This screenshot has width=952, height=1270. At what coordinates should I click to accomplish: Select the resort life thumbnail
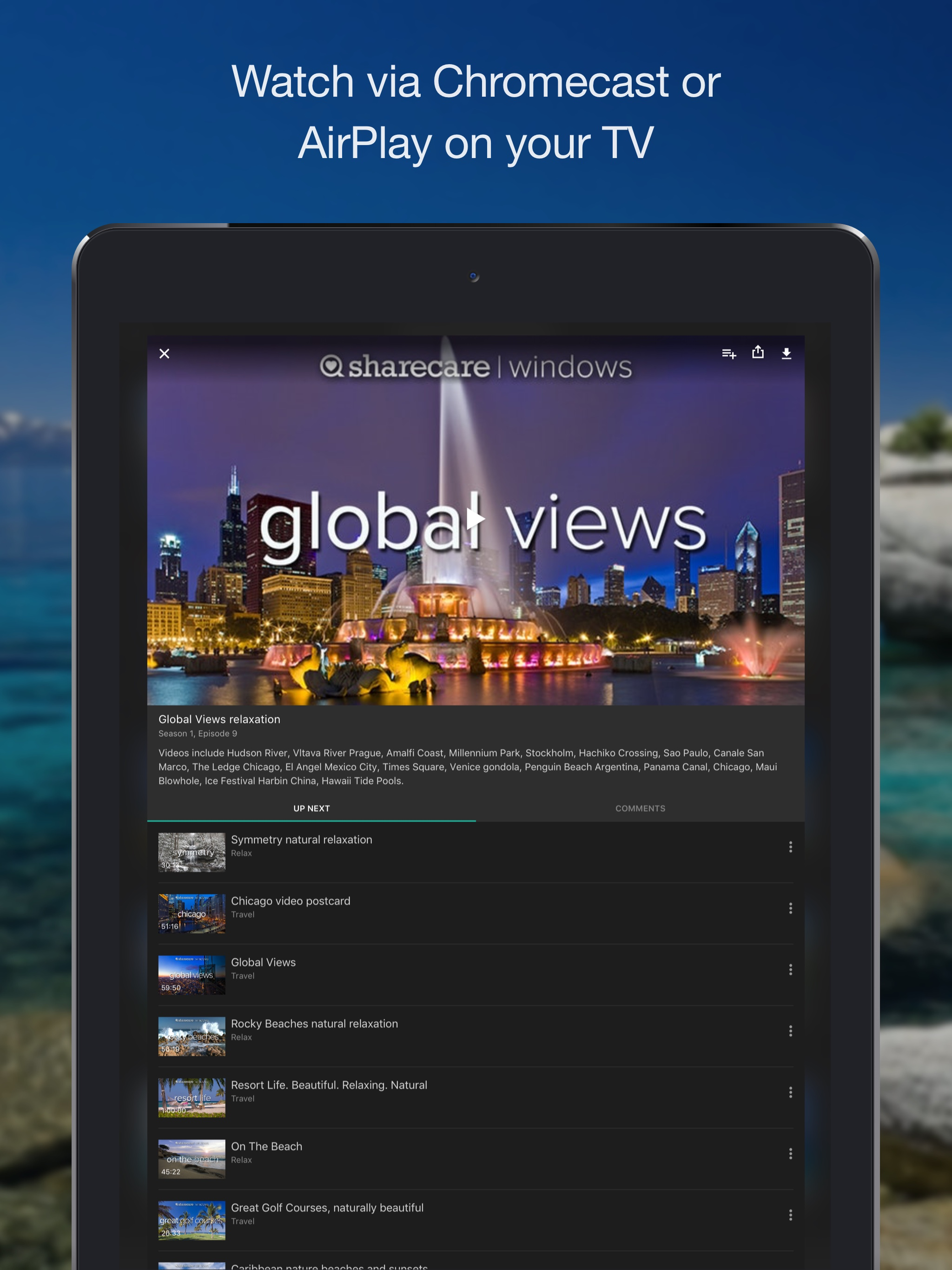[x=192, y=1098]
